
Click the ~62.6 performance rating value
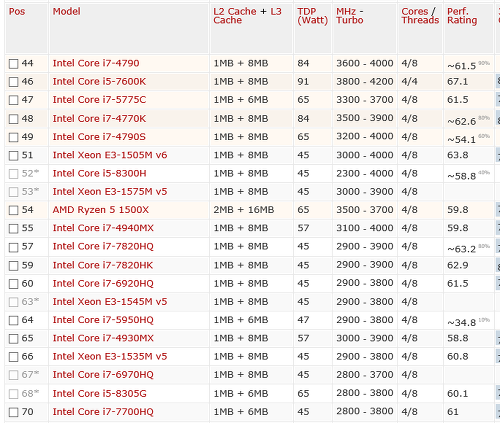pos(461,121)
